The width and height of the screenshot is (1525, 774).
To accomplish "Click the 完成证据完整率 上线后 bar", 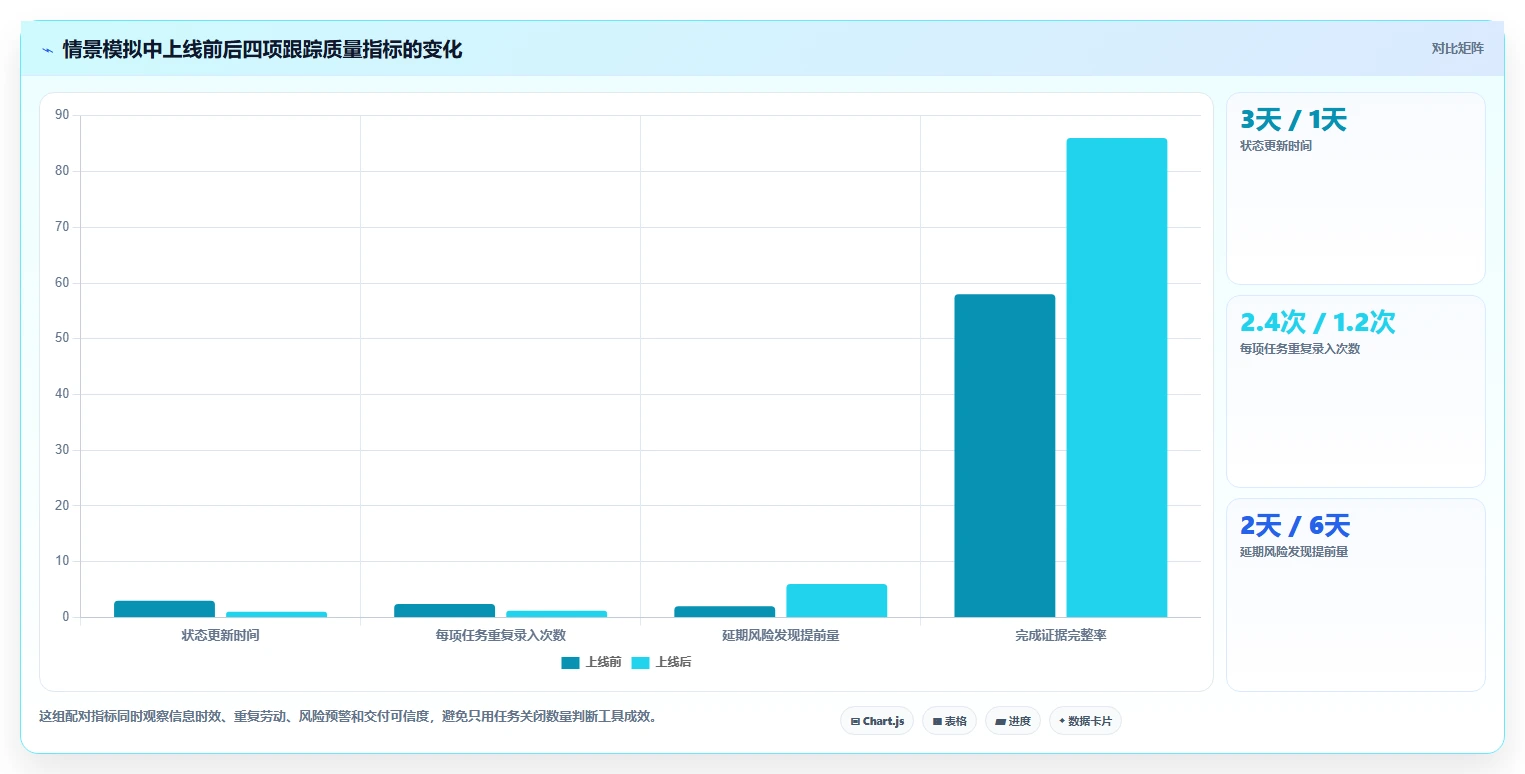I will click(1116, 378).
